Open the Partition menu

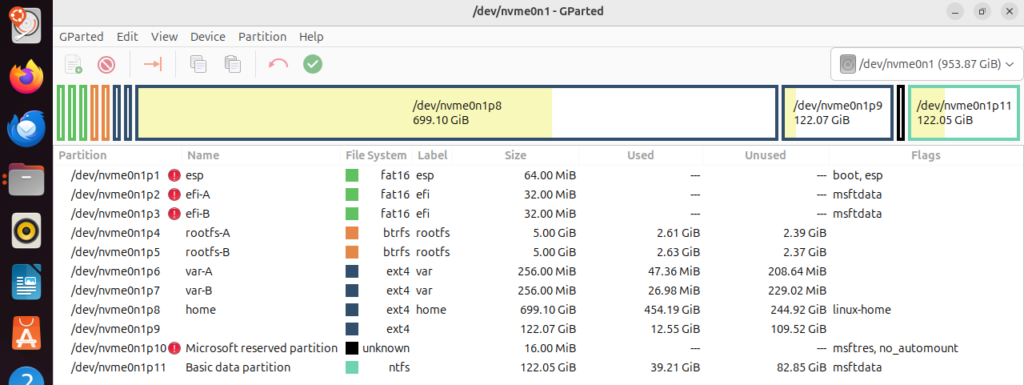pos(262,37)
